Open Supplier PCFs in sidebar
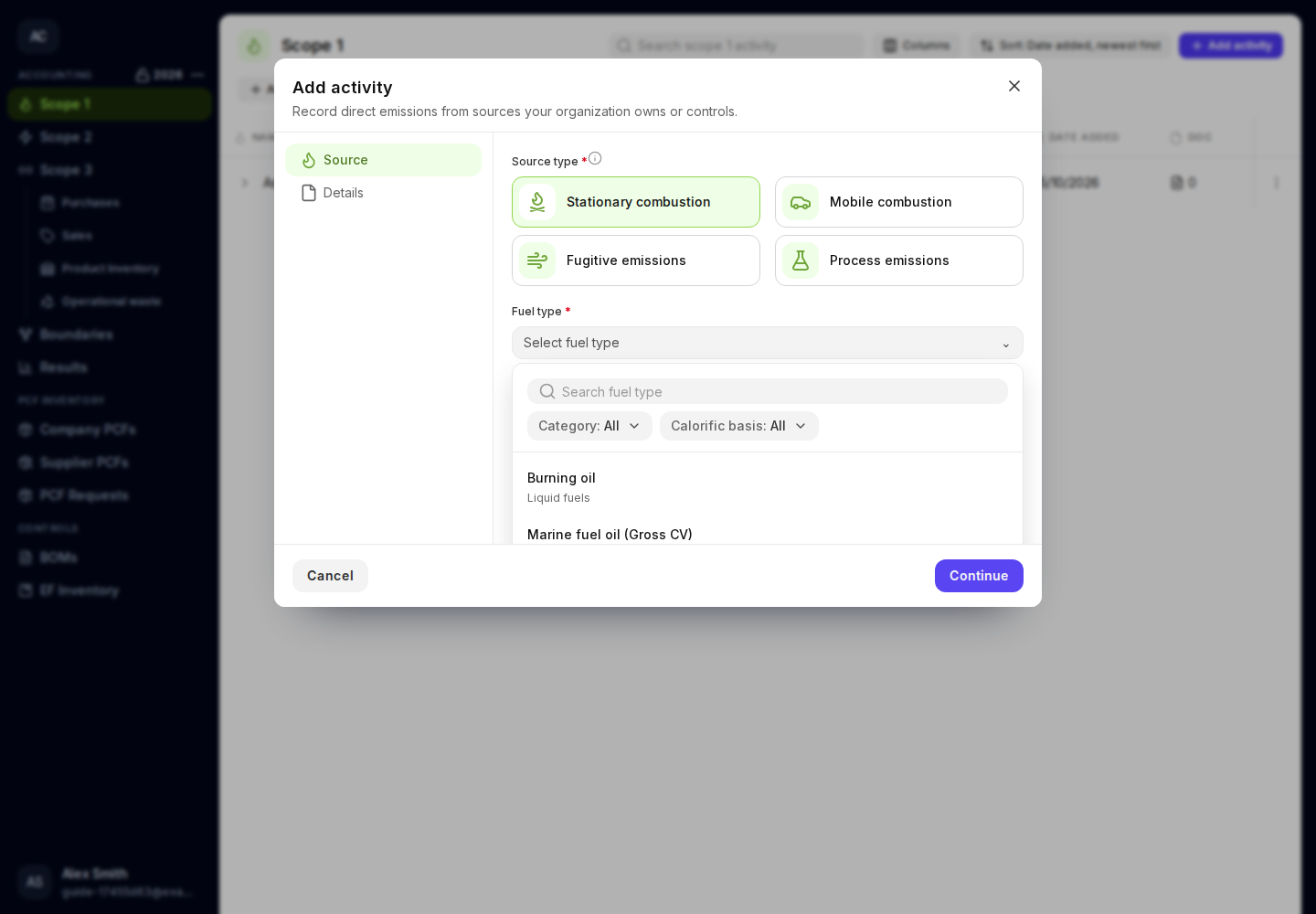The height and width of the screenshot is (914, 1316). (x=110, y=462)
